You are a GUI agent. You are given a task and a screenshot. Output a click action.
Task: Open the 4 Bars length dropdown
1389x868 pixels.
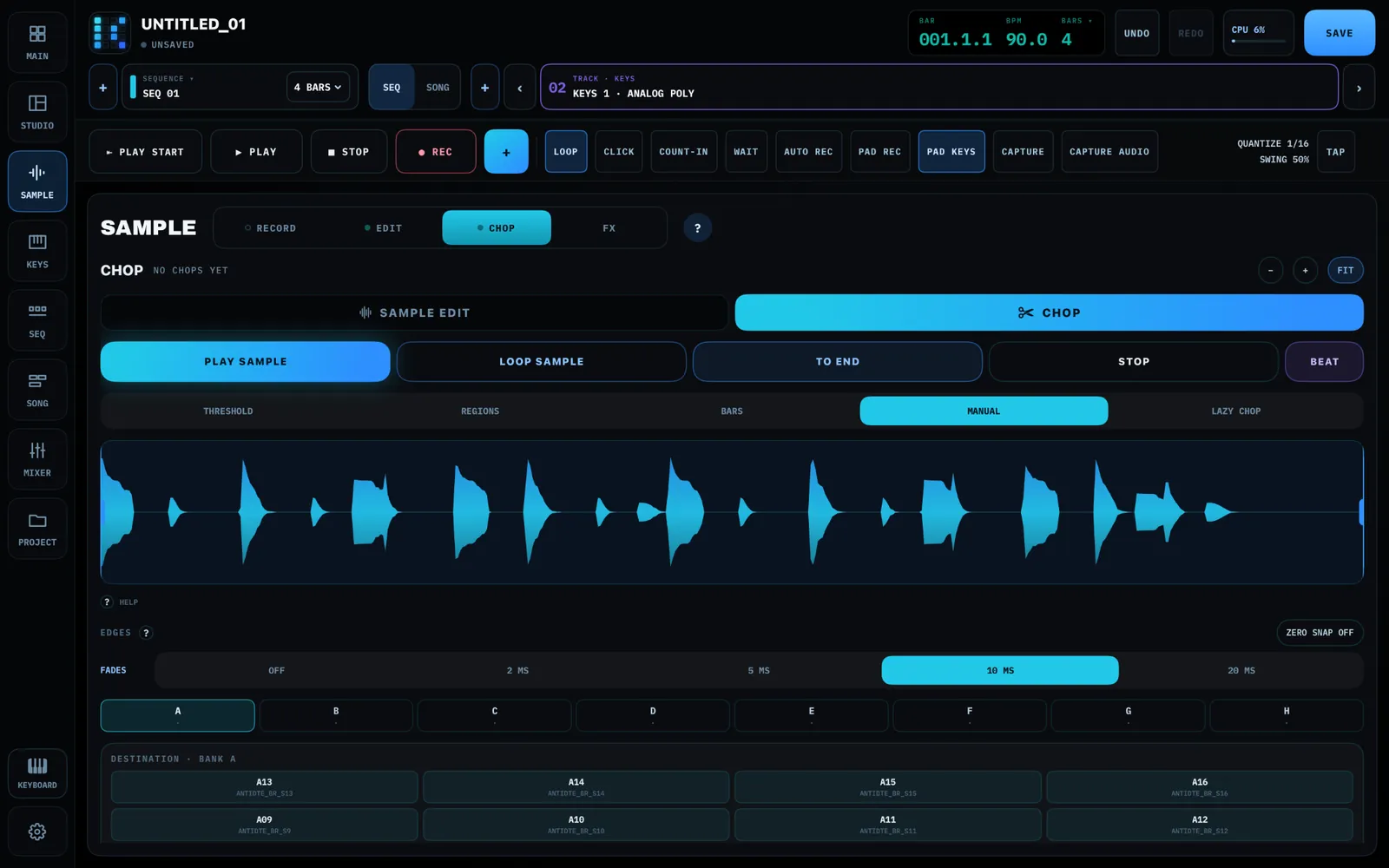click(318, 88)
